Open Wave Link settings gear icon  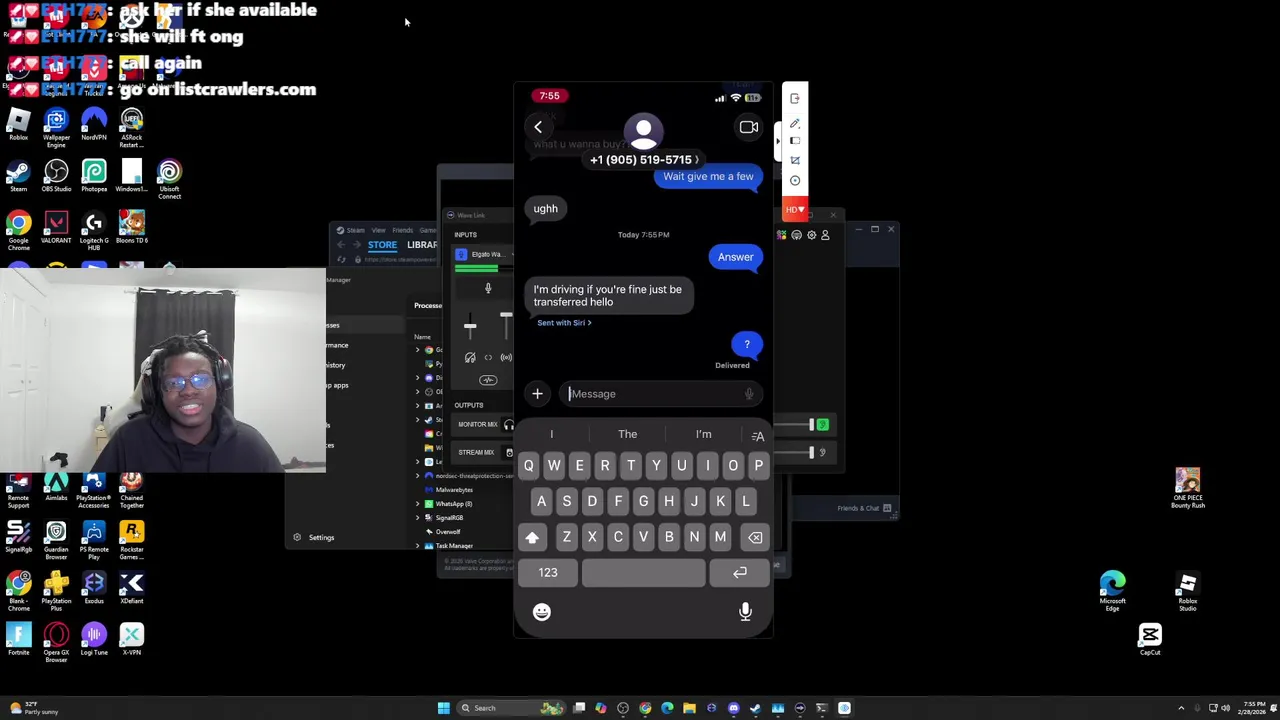[x=811, y=235]
